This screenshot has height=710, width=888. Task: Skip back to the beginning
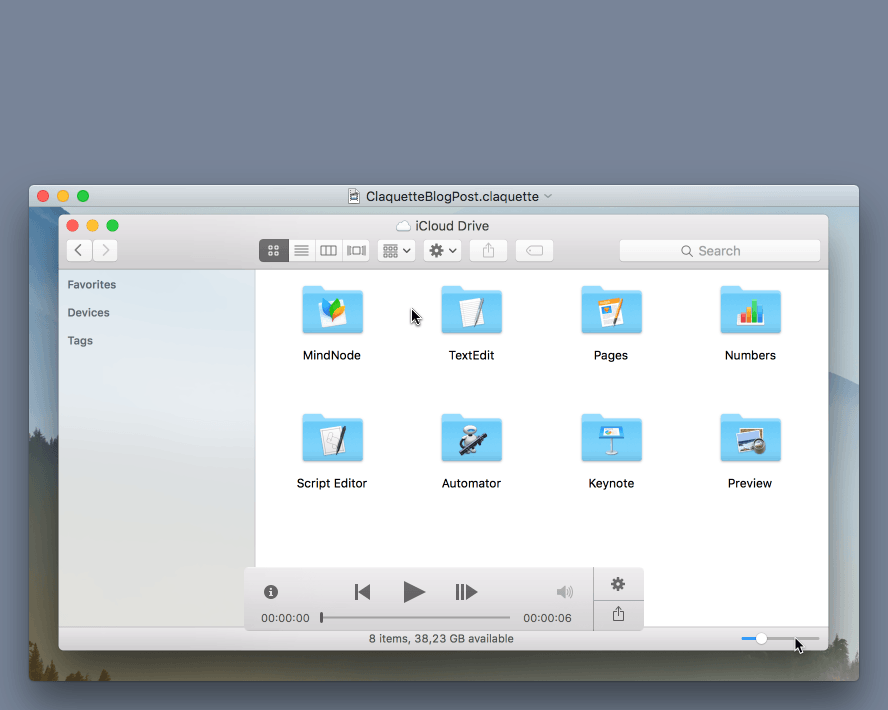coord(362,592)
